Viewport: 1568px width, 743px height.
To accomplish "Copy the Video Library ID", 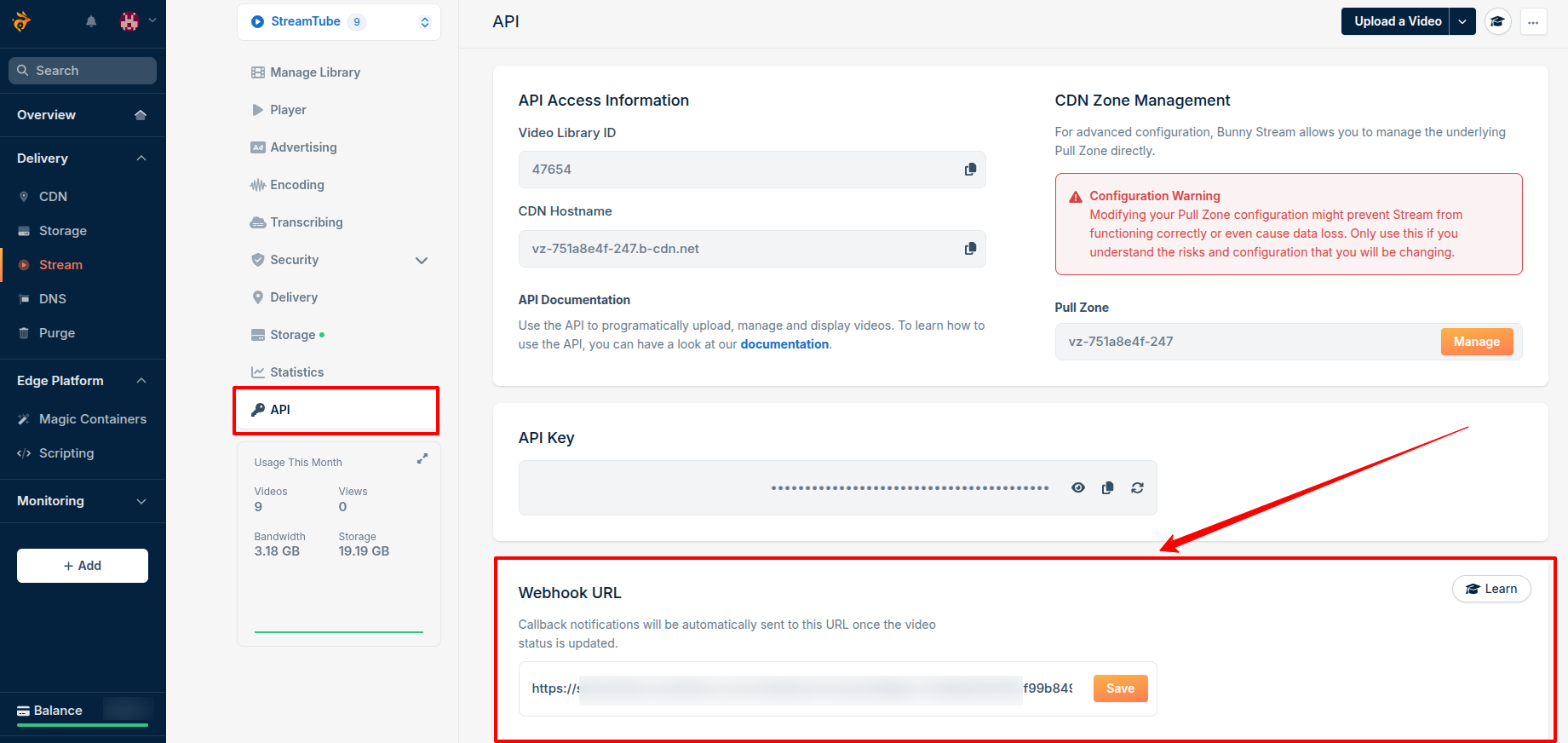I will [970, 170].
